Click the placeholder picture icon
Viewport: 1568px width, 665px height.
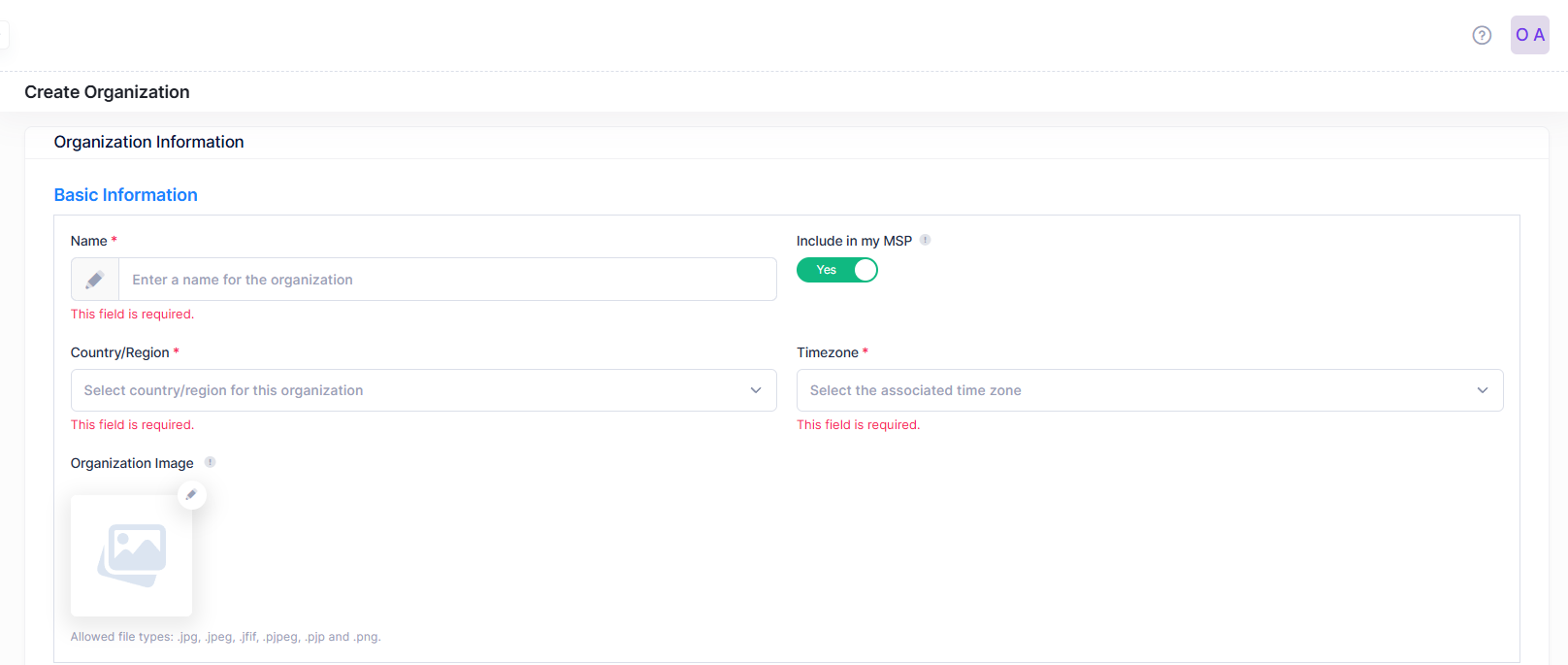click(x=132, y=555)
